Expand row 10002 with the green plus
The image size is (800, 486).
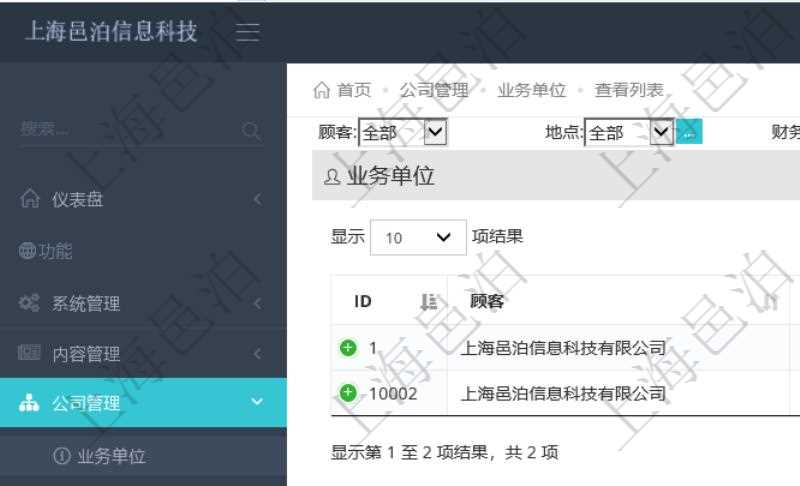tap(348, 393)
